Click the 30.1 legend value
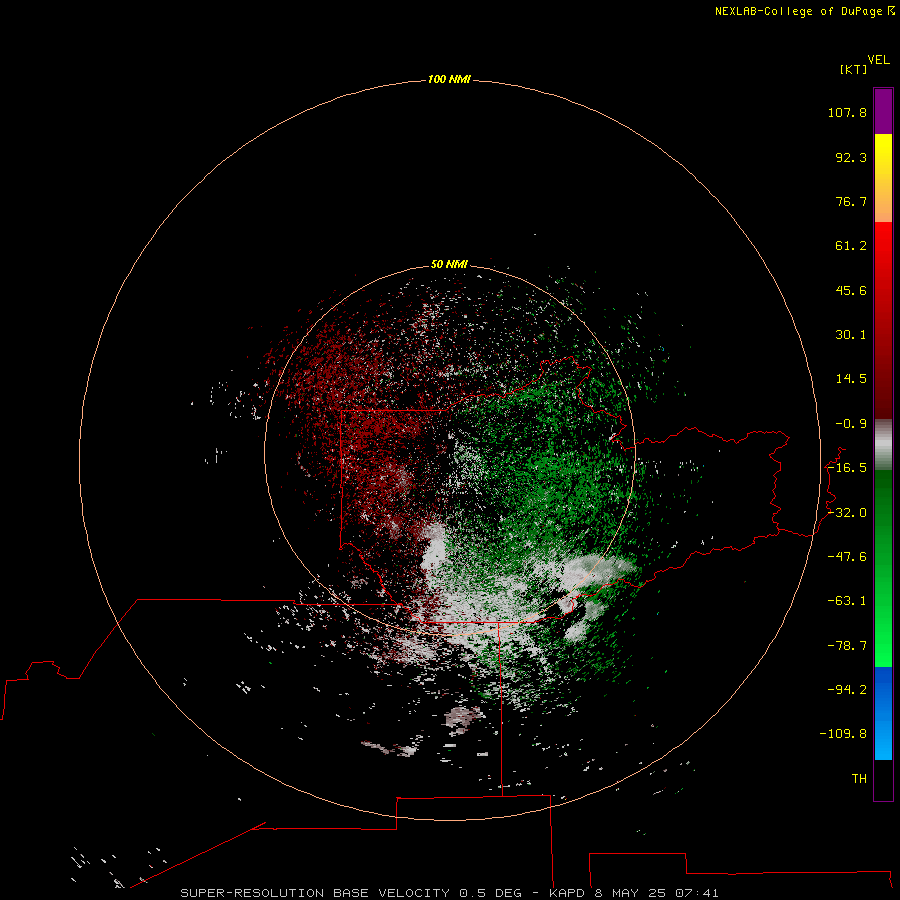 click(851, 335)
